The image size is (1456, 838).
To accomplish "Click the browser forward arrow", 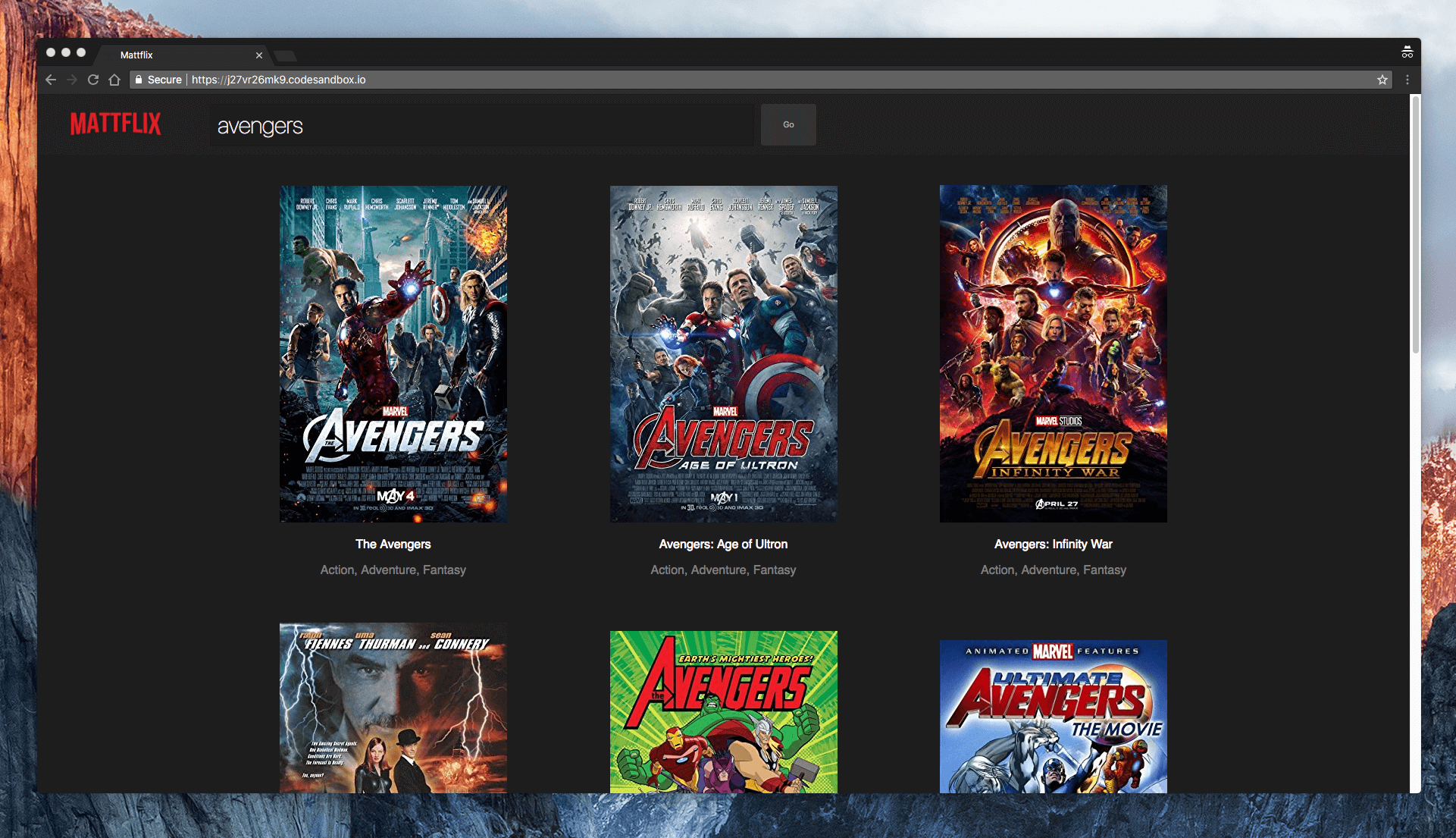I will (x=72, y=80).
